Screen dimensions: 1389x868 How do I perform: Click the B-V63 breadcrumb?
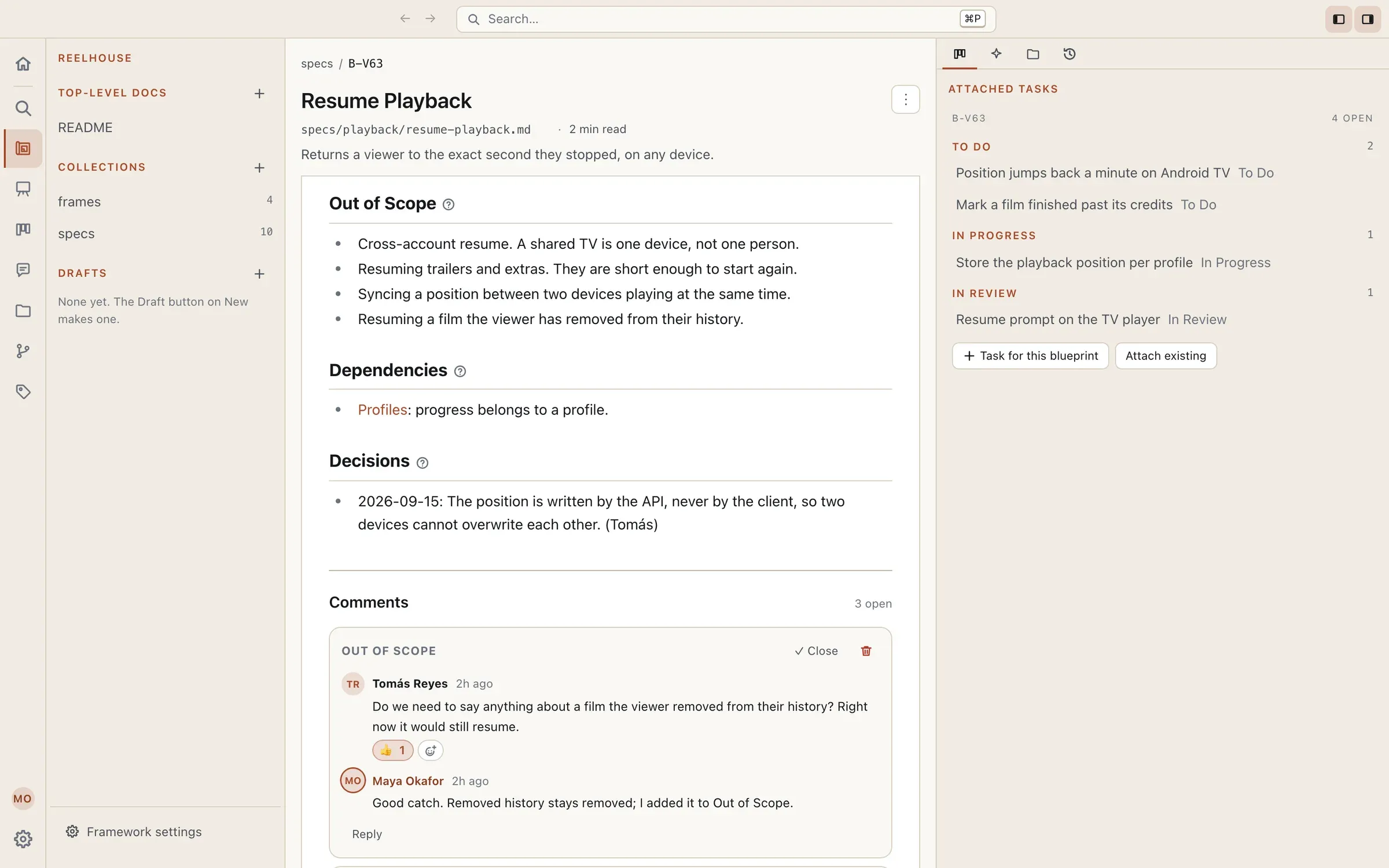(366, 64)
